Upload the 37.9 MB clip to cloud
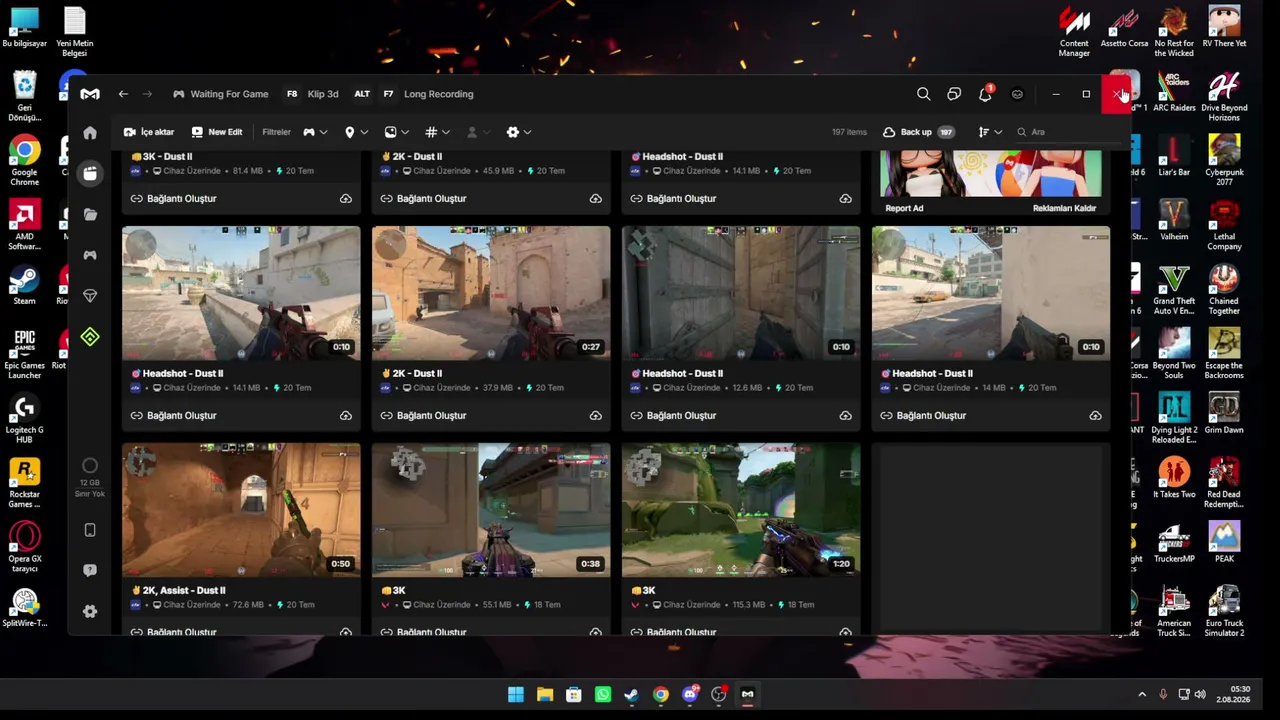Viewport: 1280px width, 720px height. click(596, 415)
